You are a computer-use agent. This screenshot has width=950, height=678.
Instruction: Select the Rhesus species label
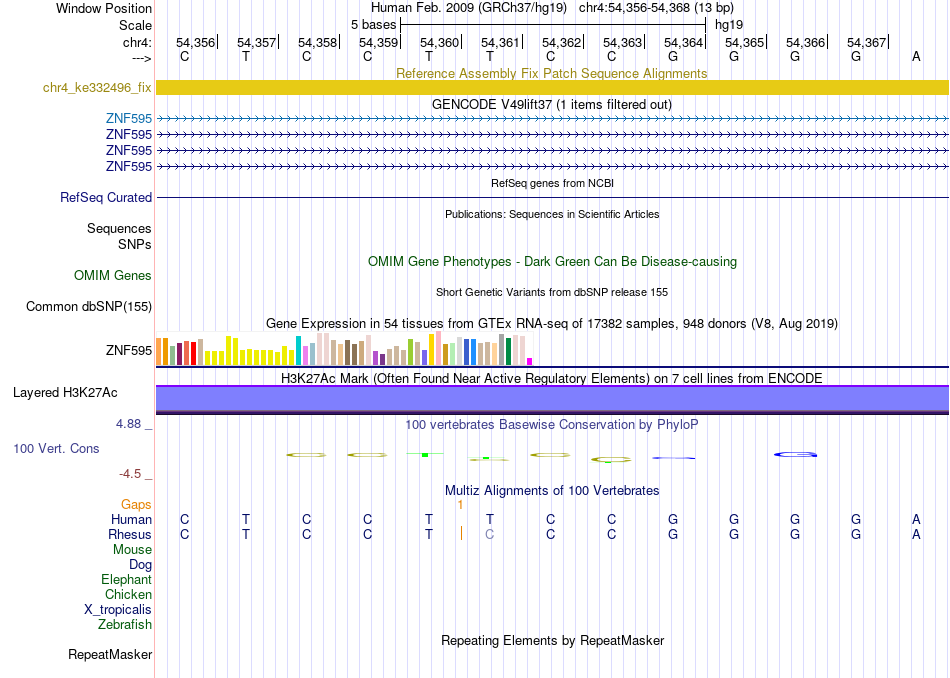tap(130, 535)
